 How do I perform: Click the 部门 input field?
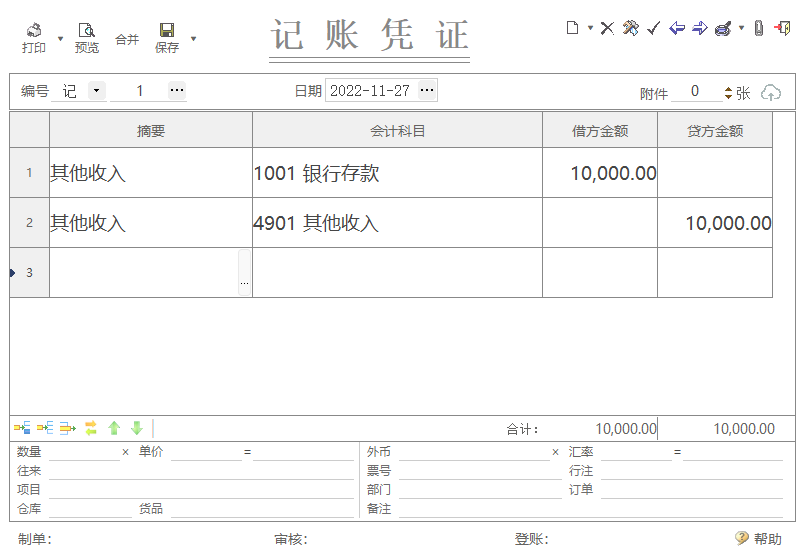480,490
